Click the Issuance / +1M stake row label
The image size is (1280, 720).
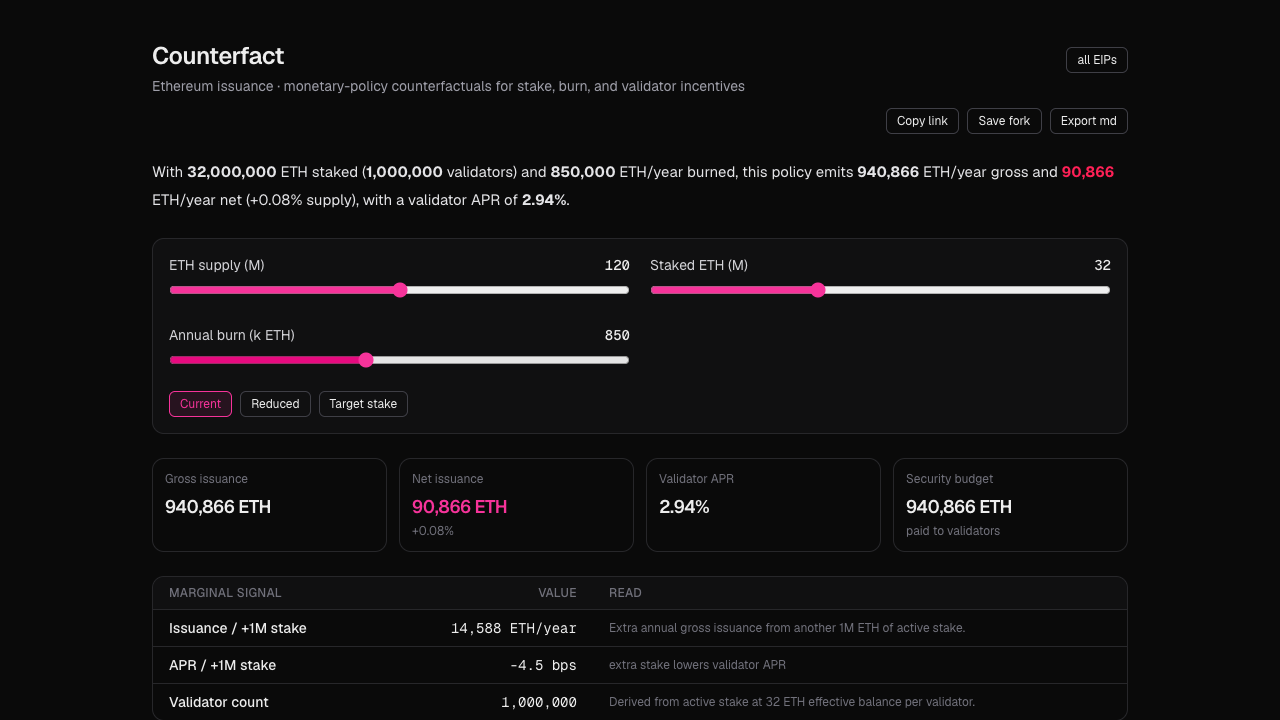(x=238, y=628)
